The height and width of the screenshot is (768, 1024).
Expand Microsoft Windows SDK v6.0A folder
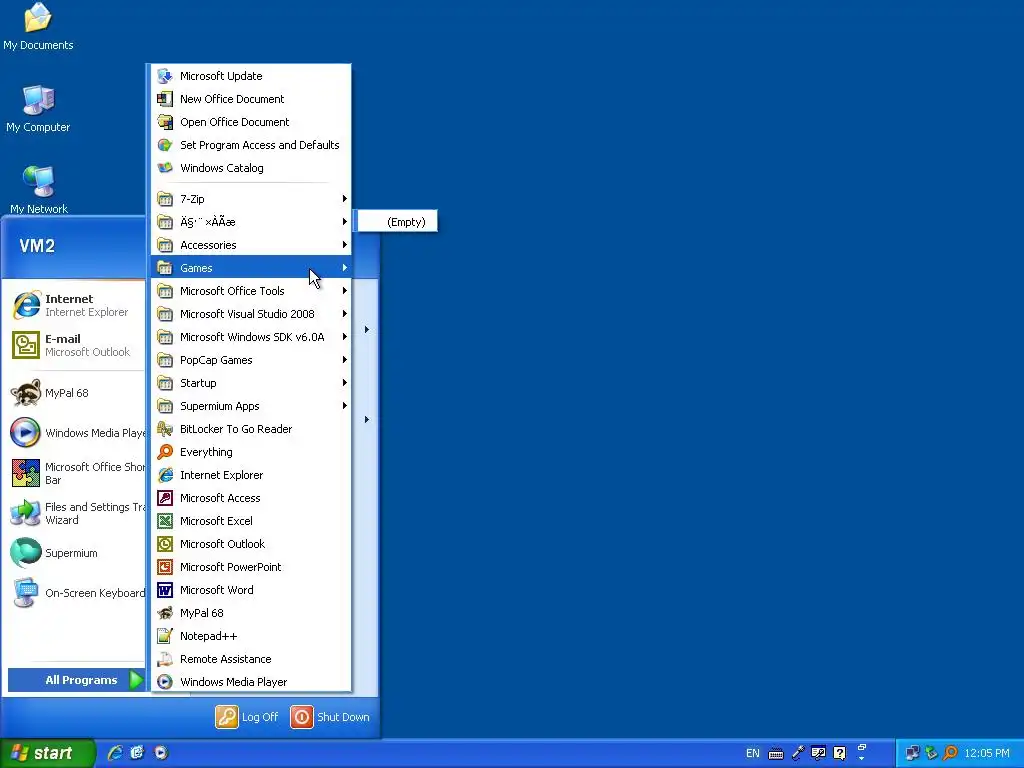[251, 337]
